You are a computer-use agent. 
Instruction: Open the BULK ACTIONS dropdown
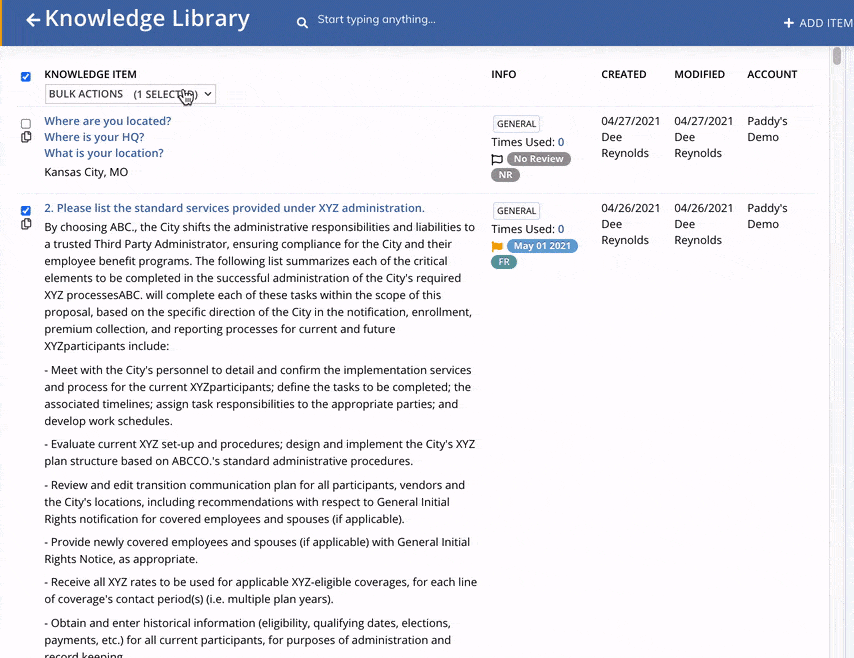[130, 94]
